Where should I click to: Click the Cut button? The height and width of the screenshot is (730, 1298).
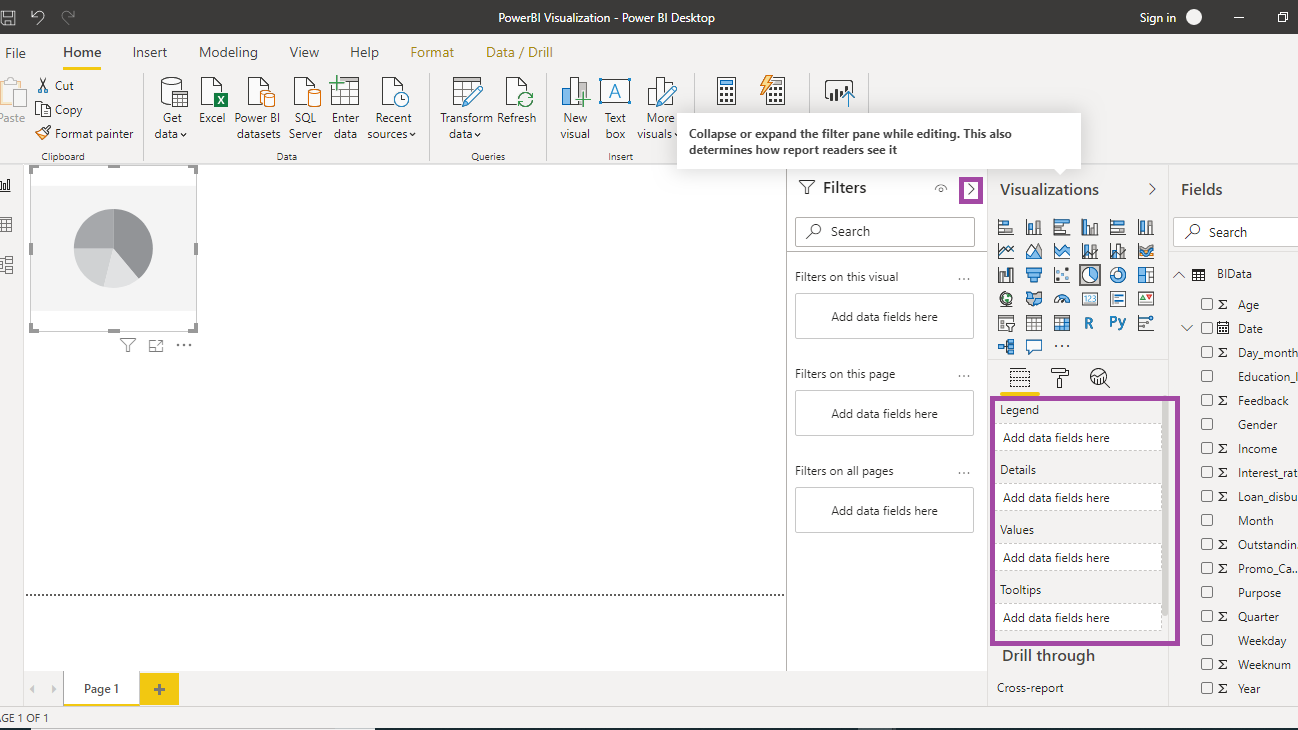[x=55, y=86]
